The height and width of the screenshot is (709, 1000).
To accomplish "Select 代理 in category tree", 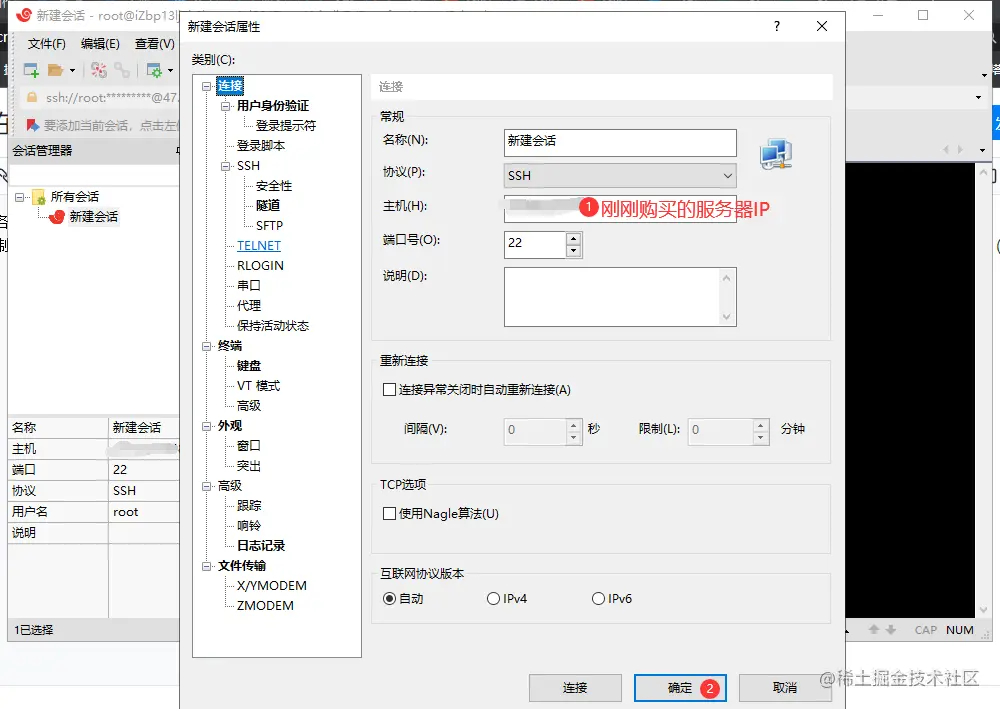I will point(249,305).
